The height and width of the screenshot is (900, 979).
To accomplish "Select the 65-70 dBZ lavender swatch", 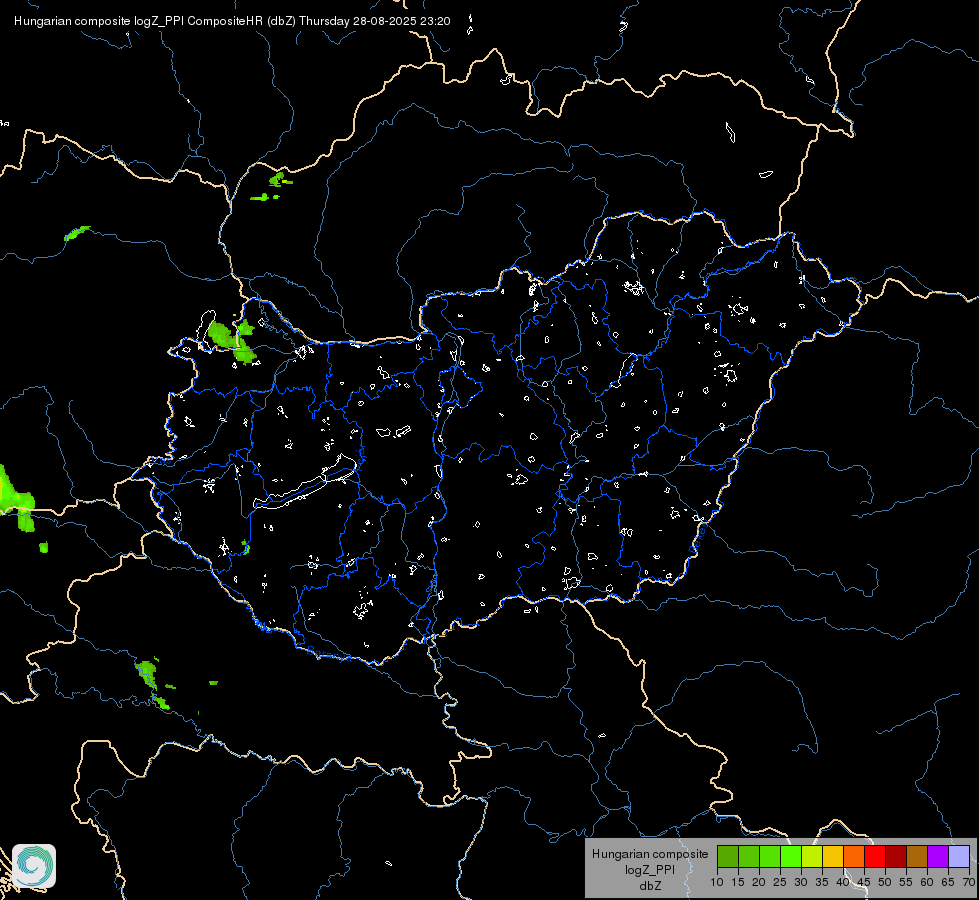I will [959, 856].
